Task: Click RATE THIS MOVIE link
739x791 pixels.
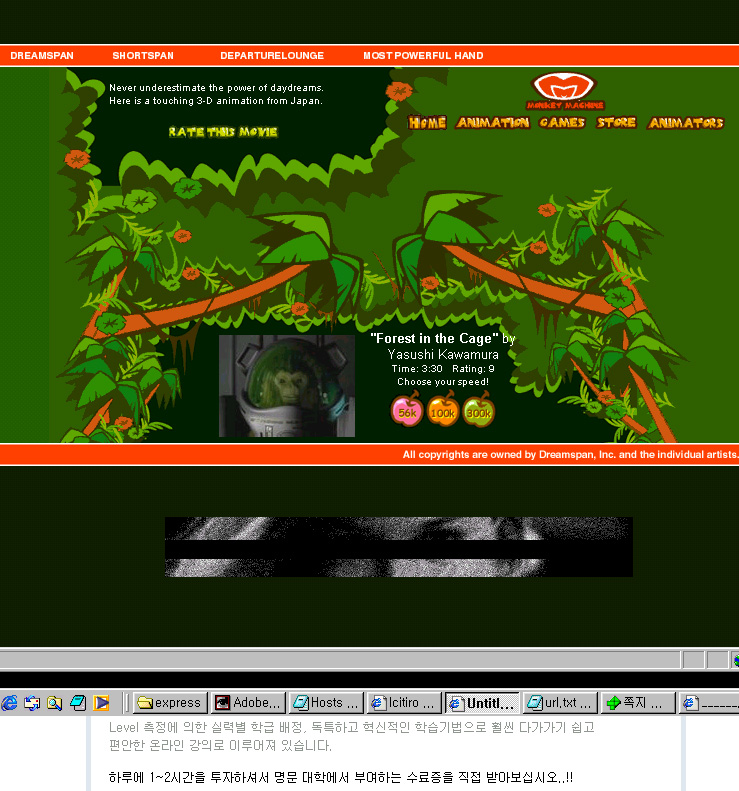Action: click(x=223, y=132)
